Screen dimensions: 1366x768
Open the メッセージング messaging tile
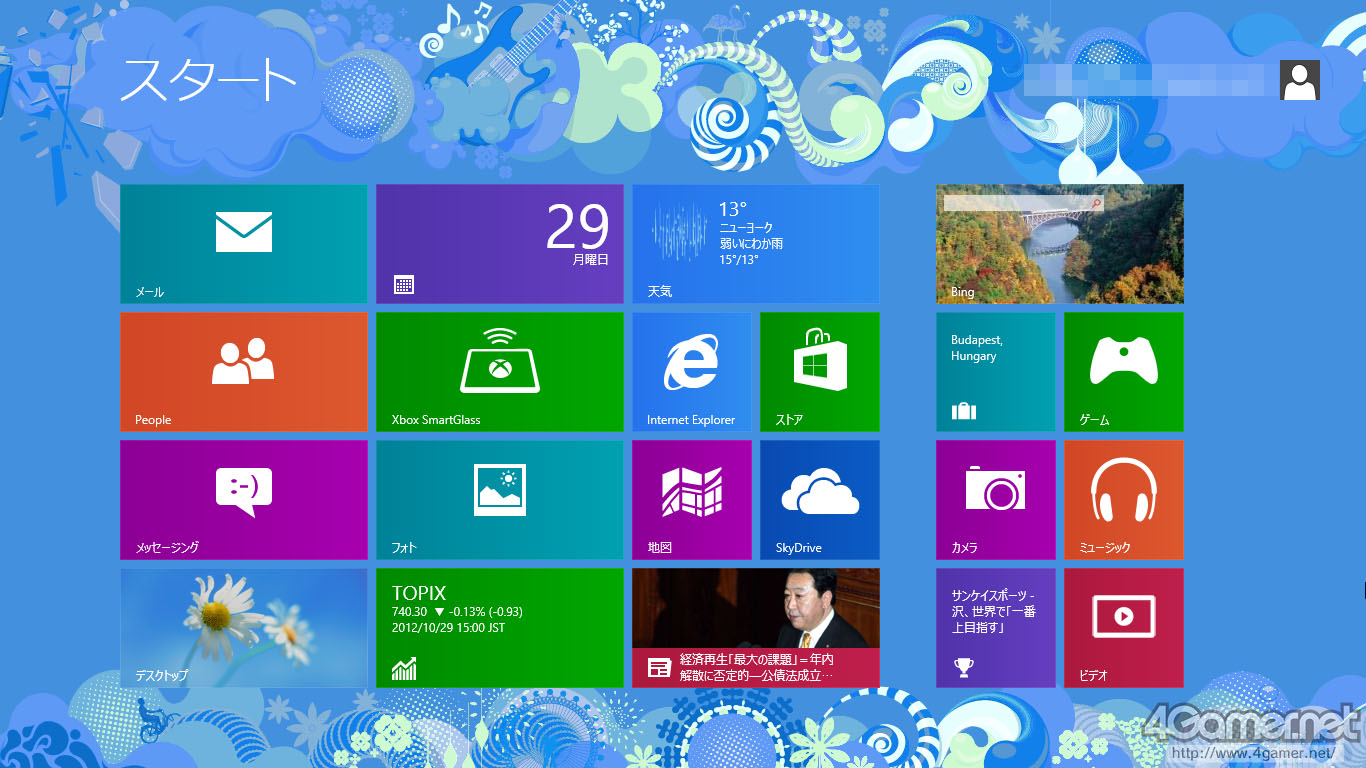tap(244, 500)
